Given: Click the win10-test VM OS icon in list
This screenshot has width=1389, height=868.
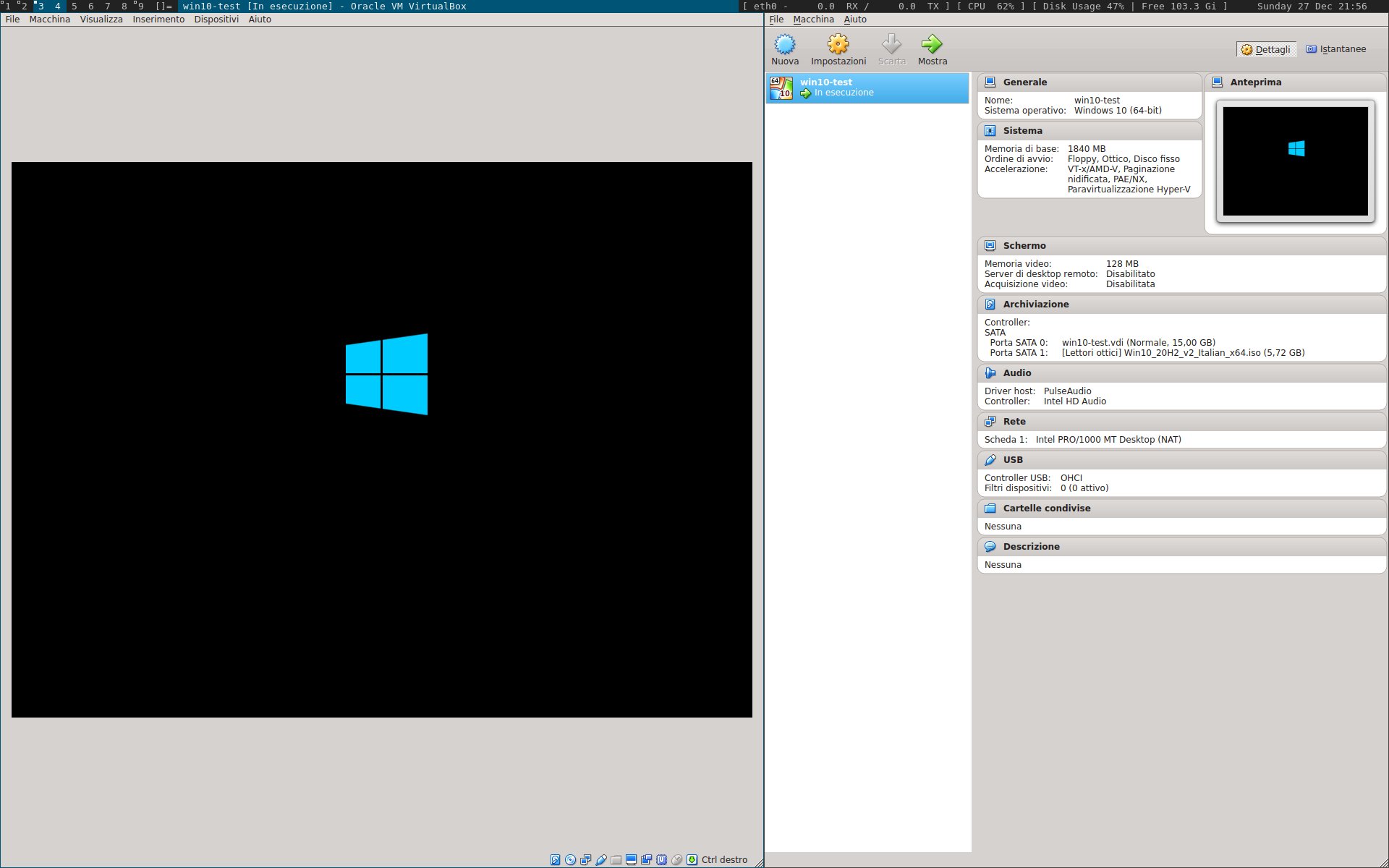Looking at the screenshot, I should tap(781, 88).
